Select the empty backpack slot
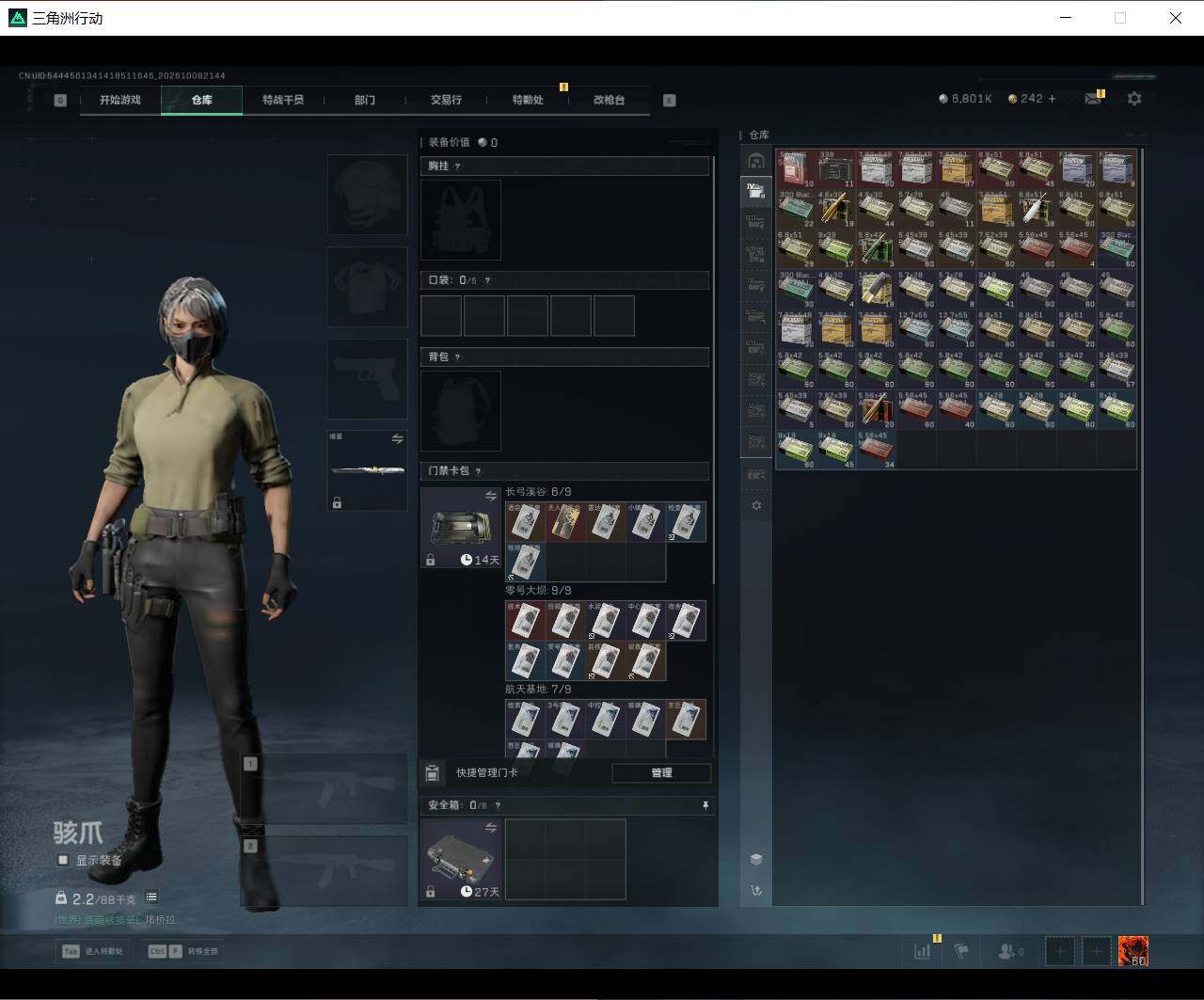Image resolution: width=1204 pixels, height=1000 pixels. (461, 410)
